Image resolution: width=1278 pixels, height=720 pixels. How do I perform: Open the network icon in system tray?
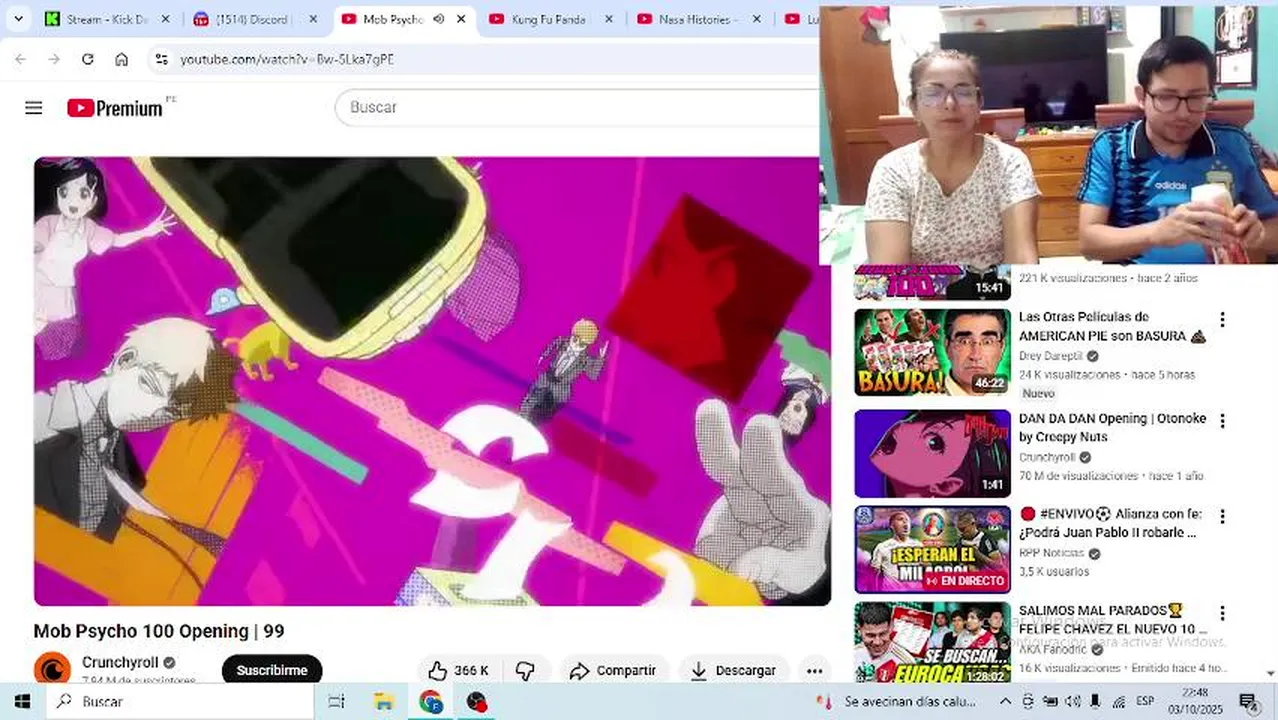[1119, 702]
